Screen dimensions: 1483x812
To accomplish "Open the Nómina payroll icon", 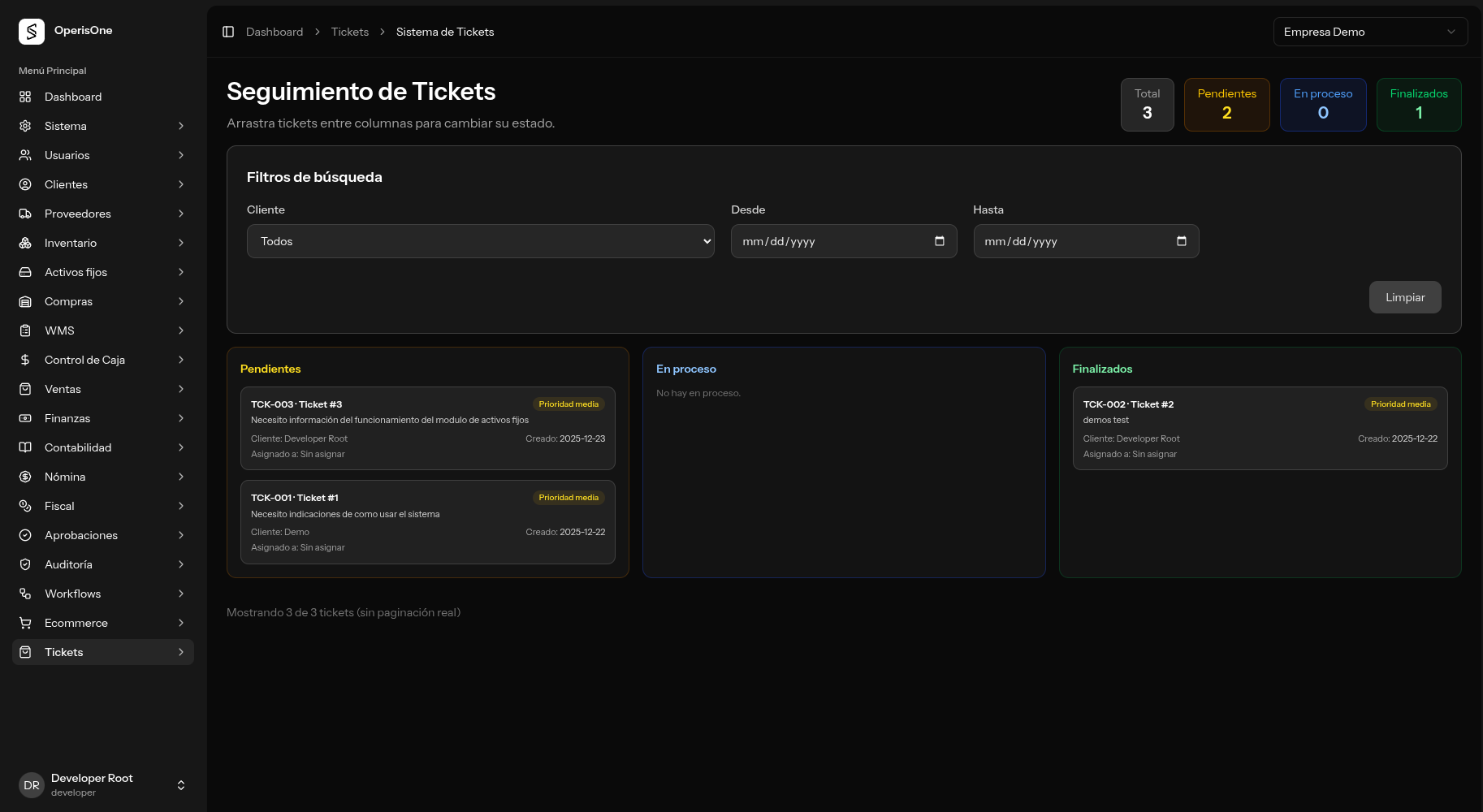I will [25, 477].
